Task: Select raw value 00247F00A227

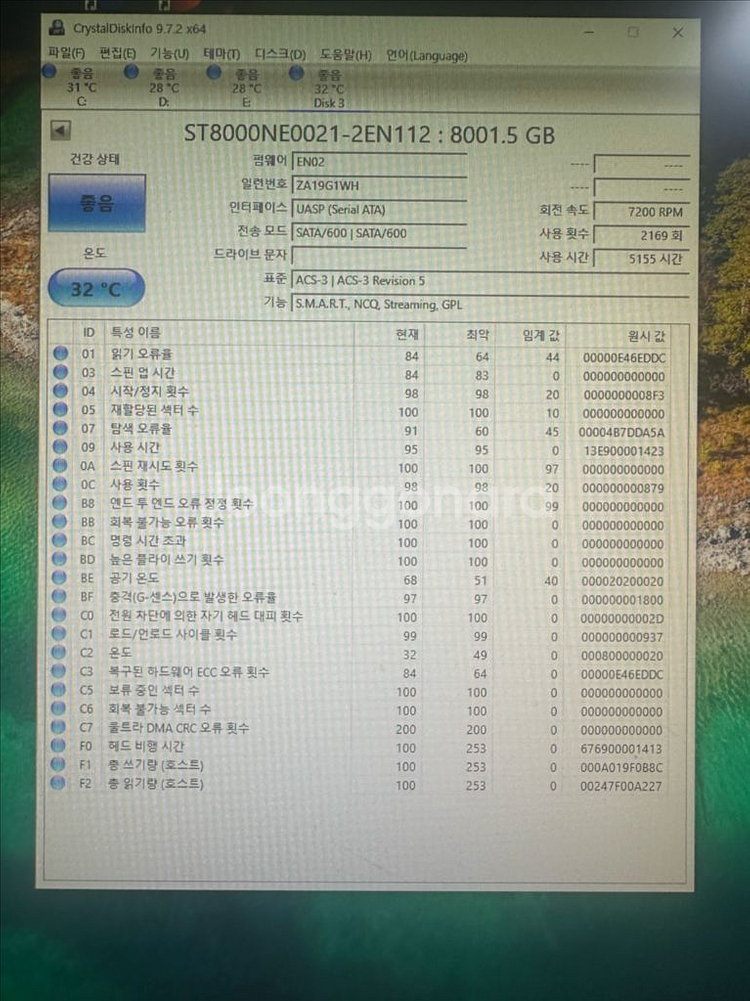Action: [621, 786]
